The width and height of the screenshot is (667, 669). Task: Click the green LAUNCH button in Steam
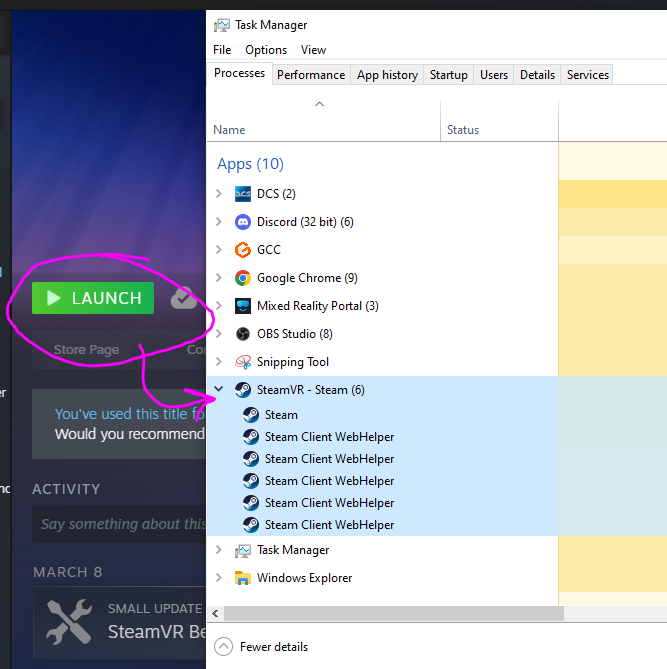pyautogui.click(x=93, y=298)
